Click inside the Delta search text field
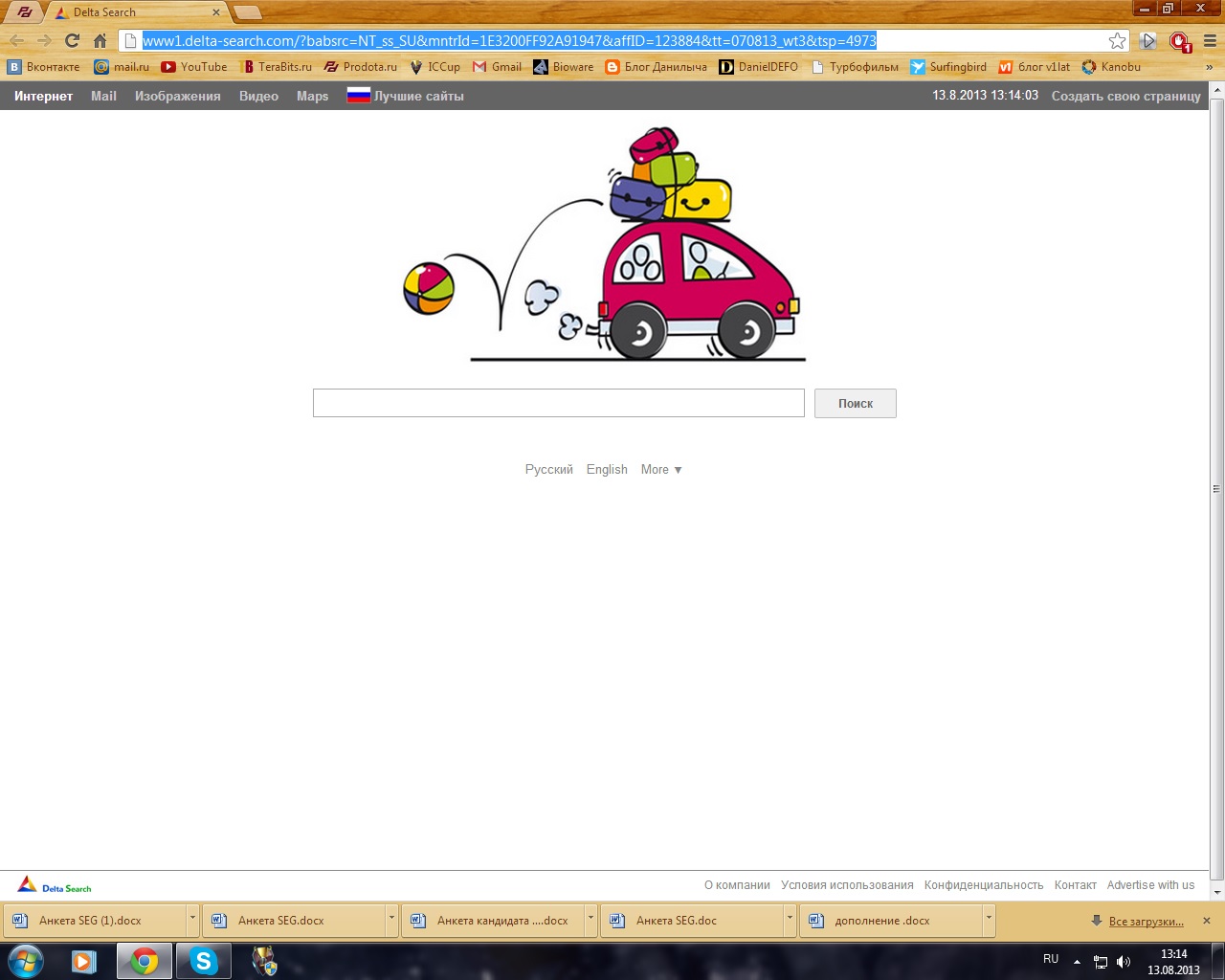Image resolution: width=1225 pixels, height=980 pixels. (x=558, y=403)
